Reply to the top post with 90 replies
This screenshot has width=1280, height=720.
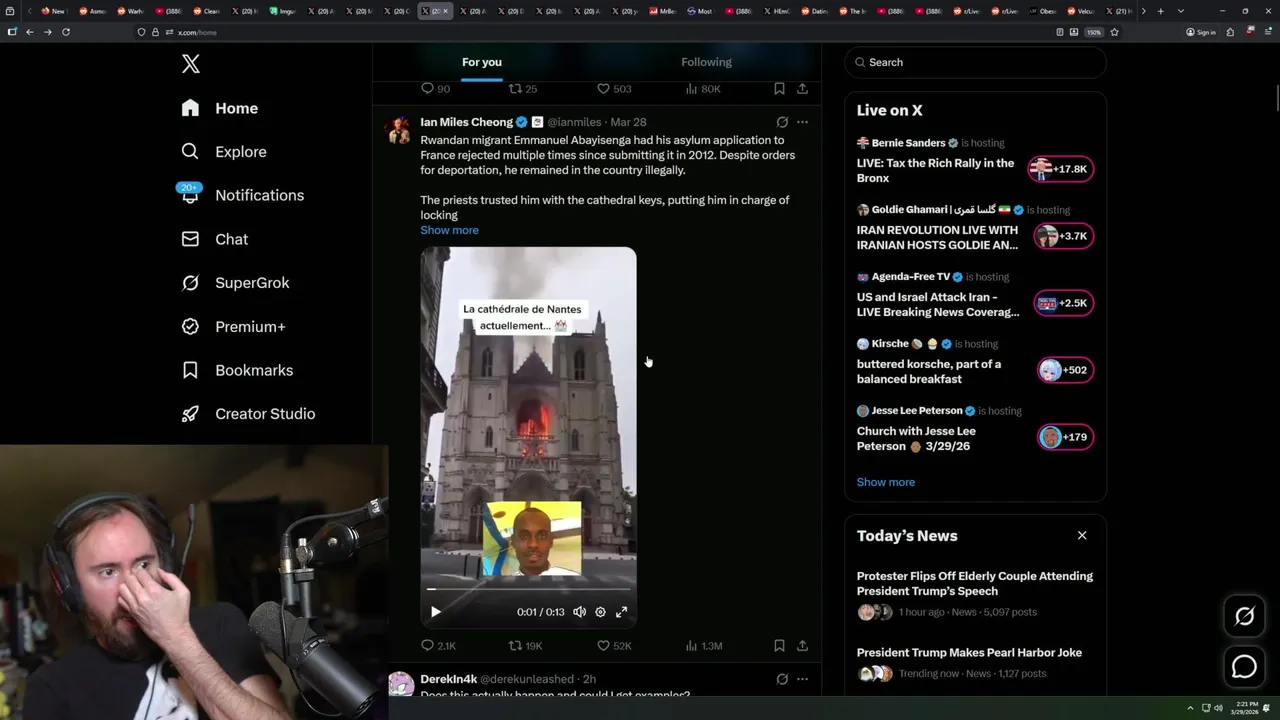coord(435,89)
